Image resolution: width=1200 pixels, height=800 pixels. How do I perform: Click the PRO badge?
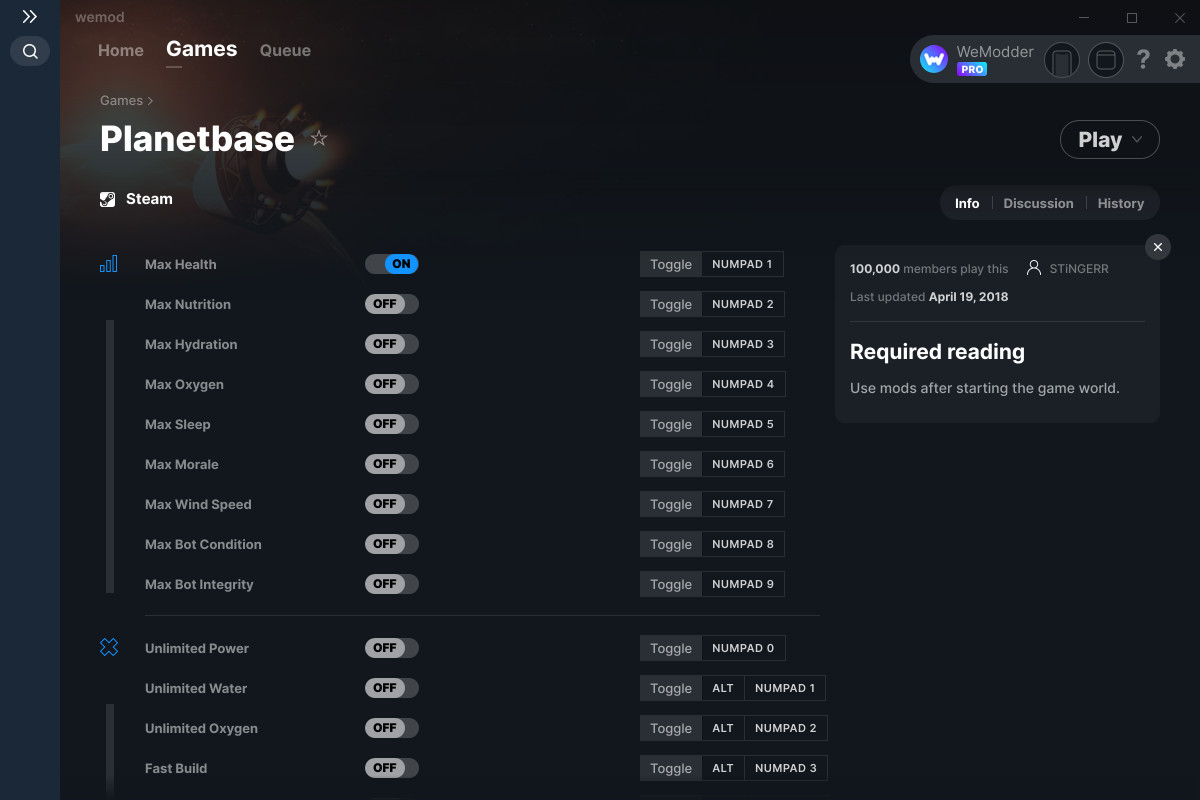tap(972, 69)
